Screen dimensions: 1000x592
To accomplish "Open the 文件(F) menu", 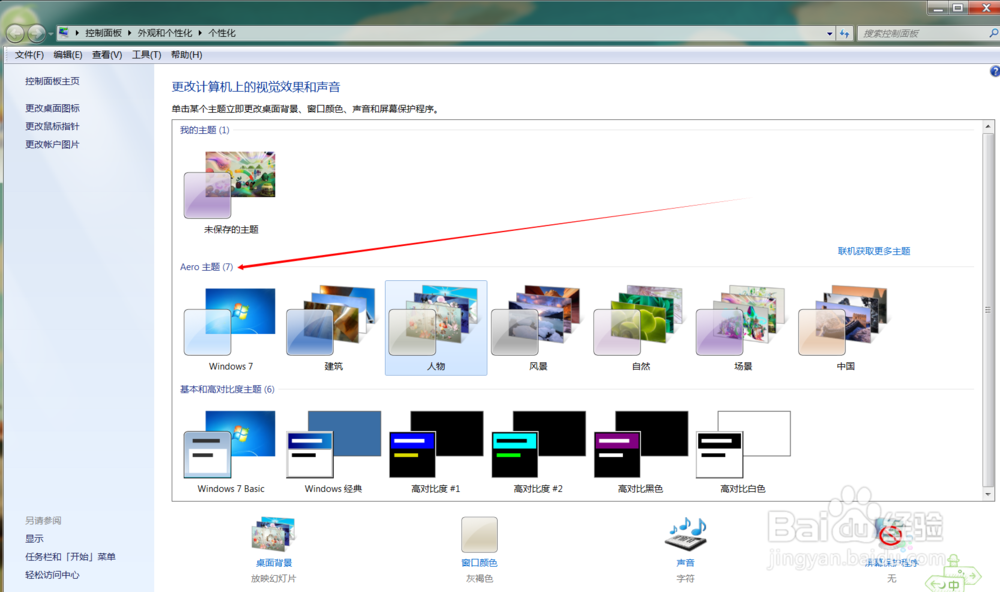I will click(29, 55).
